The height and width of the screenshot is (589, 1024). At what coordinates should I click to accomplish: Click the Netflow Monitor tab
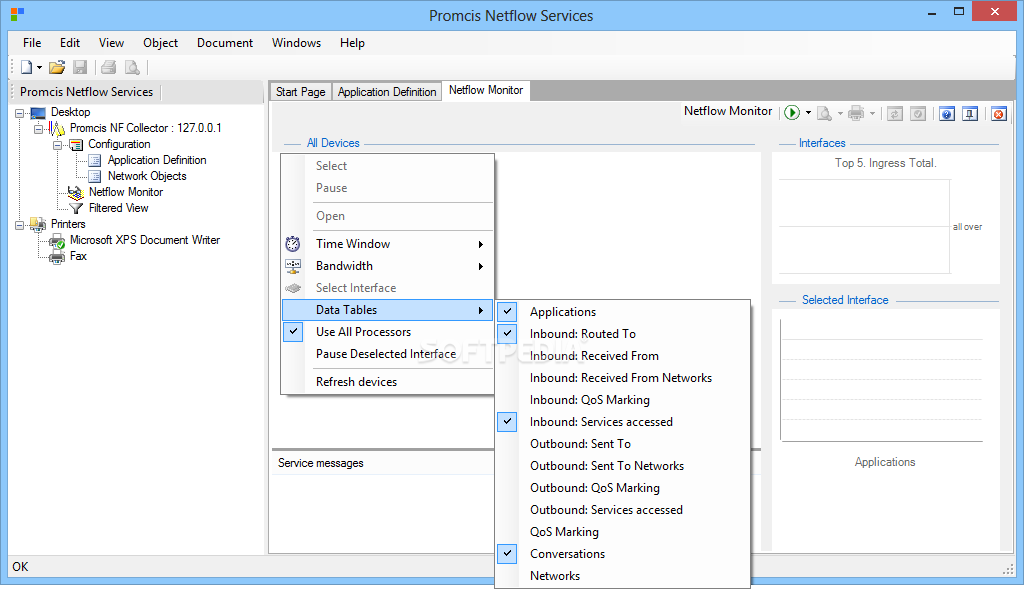(486, 90)
